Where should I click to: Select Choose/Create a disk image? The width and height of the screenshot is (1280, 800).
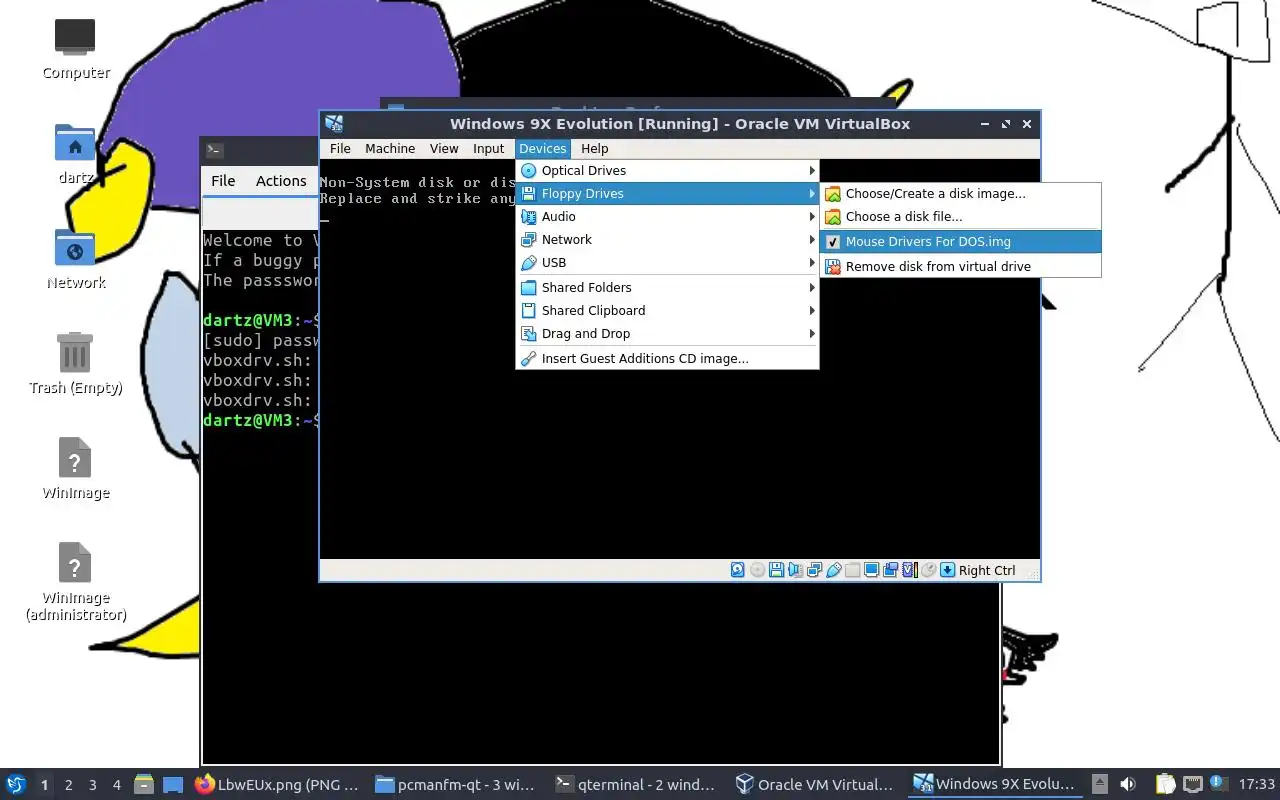click(960, 193)
